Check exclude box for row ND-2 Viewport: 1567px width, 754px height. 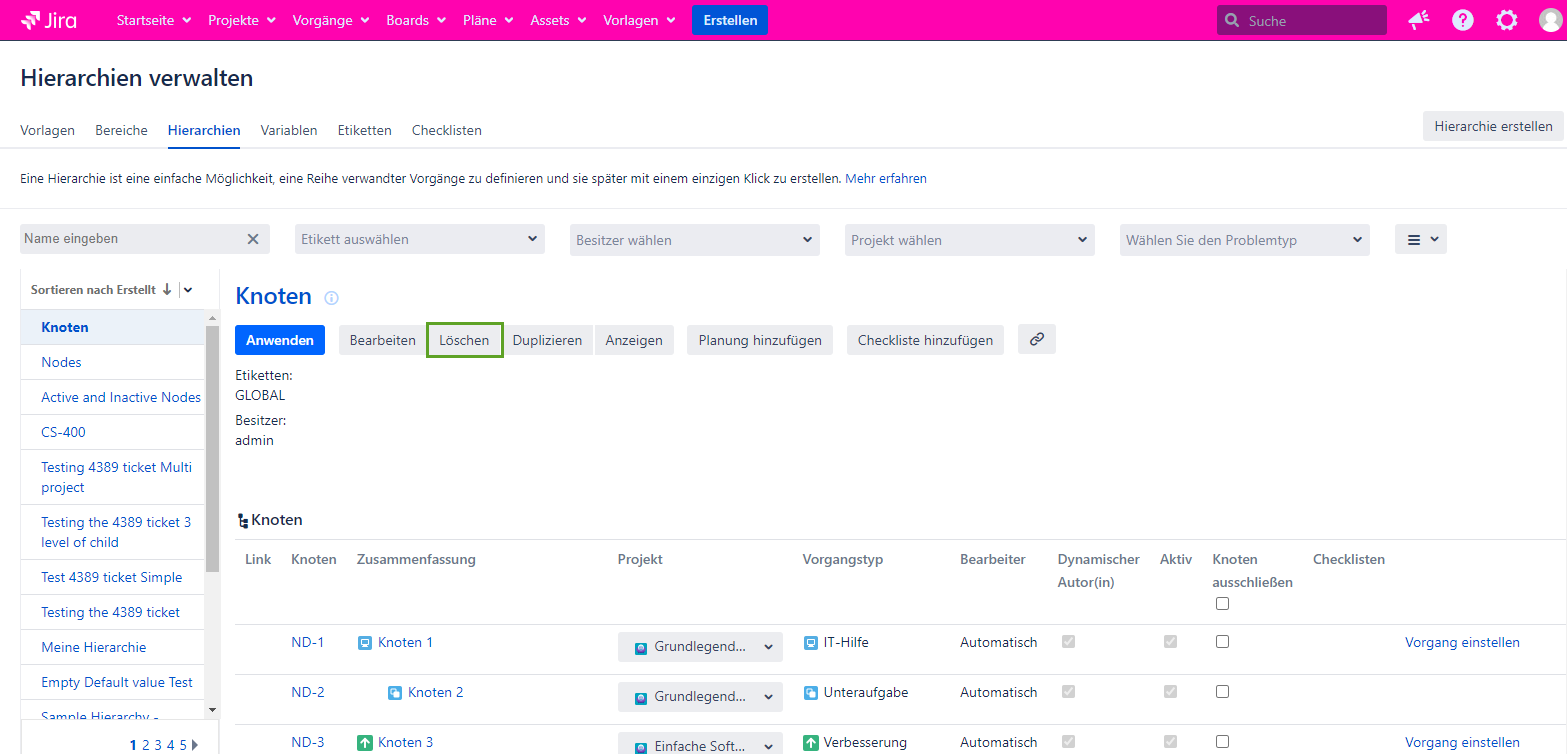(1222, 692)
